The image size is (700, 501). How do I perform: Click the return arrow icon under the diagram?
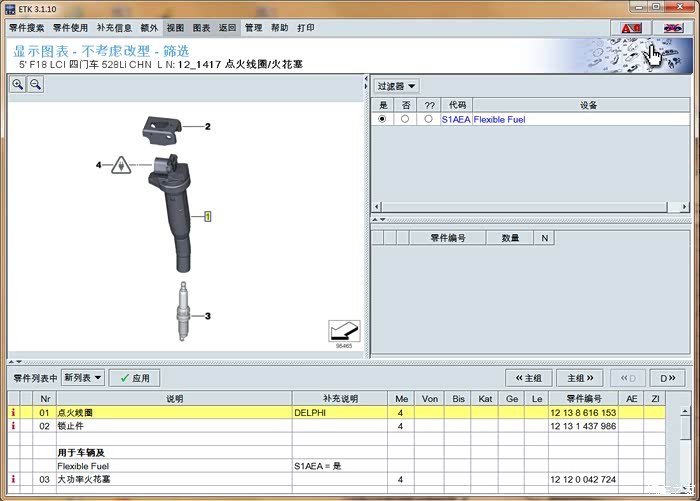click(344, 331)
